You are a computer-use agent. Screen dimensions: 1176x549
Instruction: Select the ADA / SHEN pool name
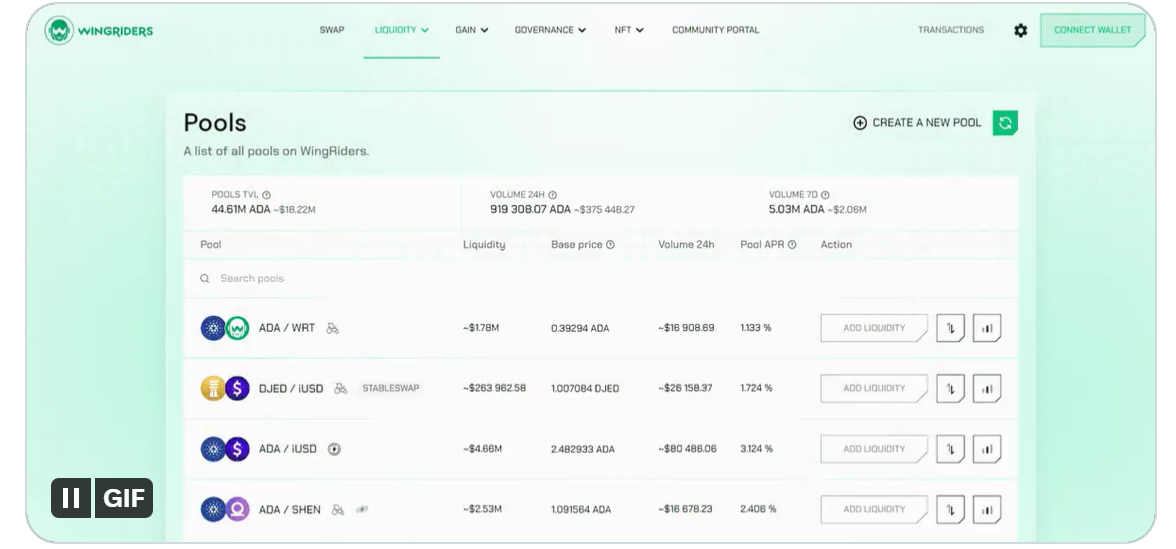tap(290, 510)
